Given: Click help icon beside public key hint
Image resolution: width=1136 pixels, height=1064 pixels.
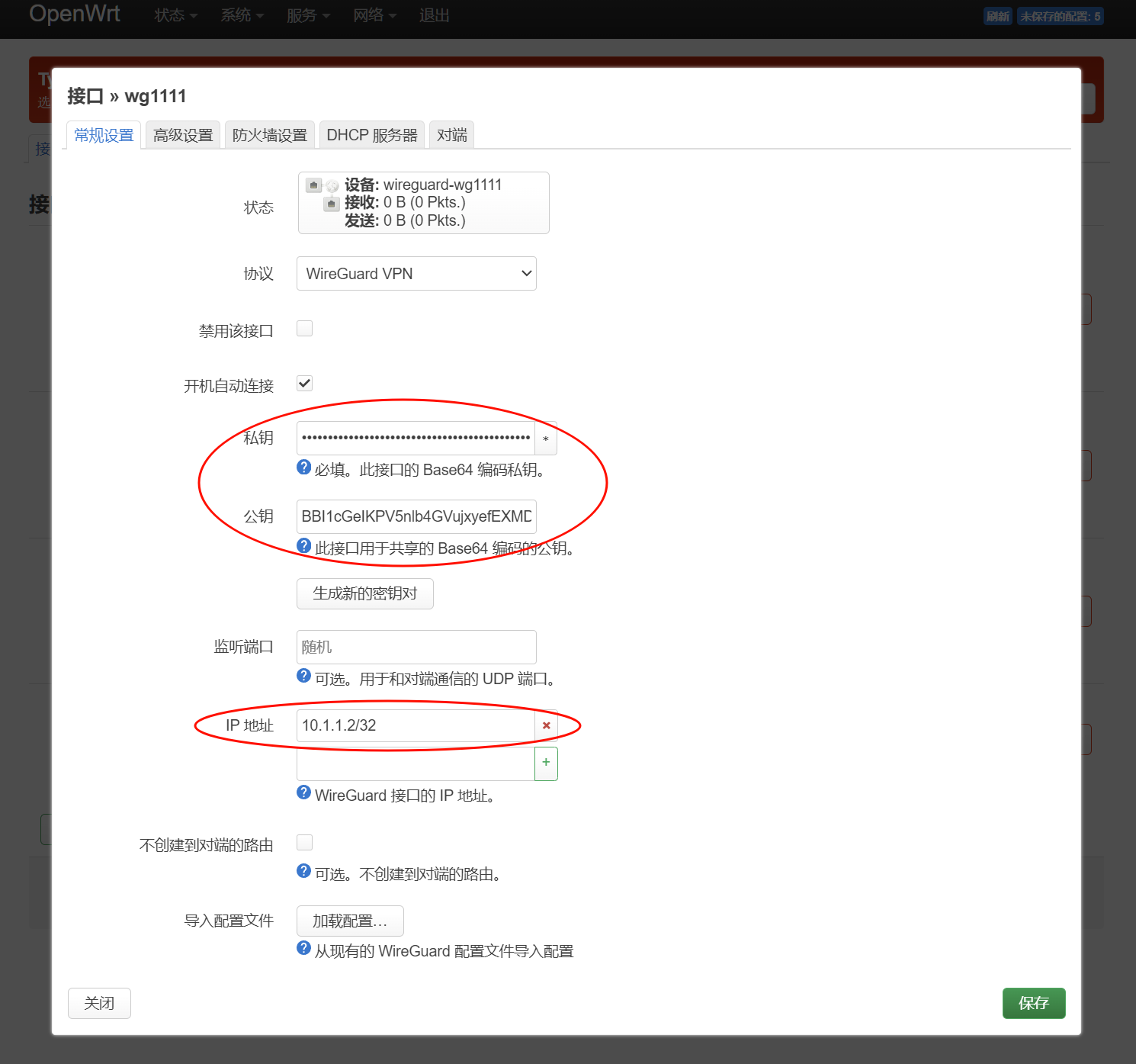Looking at the screenshot, I should [303, 546].
